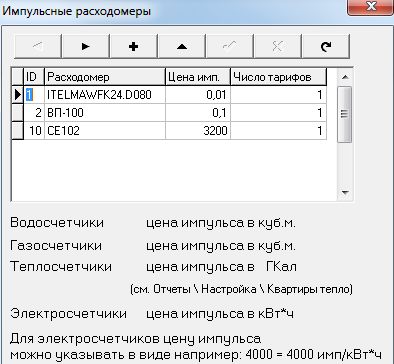Click the row indicator of ВП-100 row

17,113
